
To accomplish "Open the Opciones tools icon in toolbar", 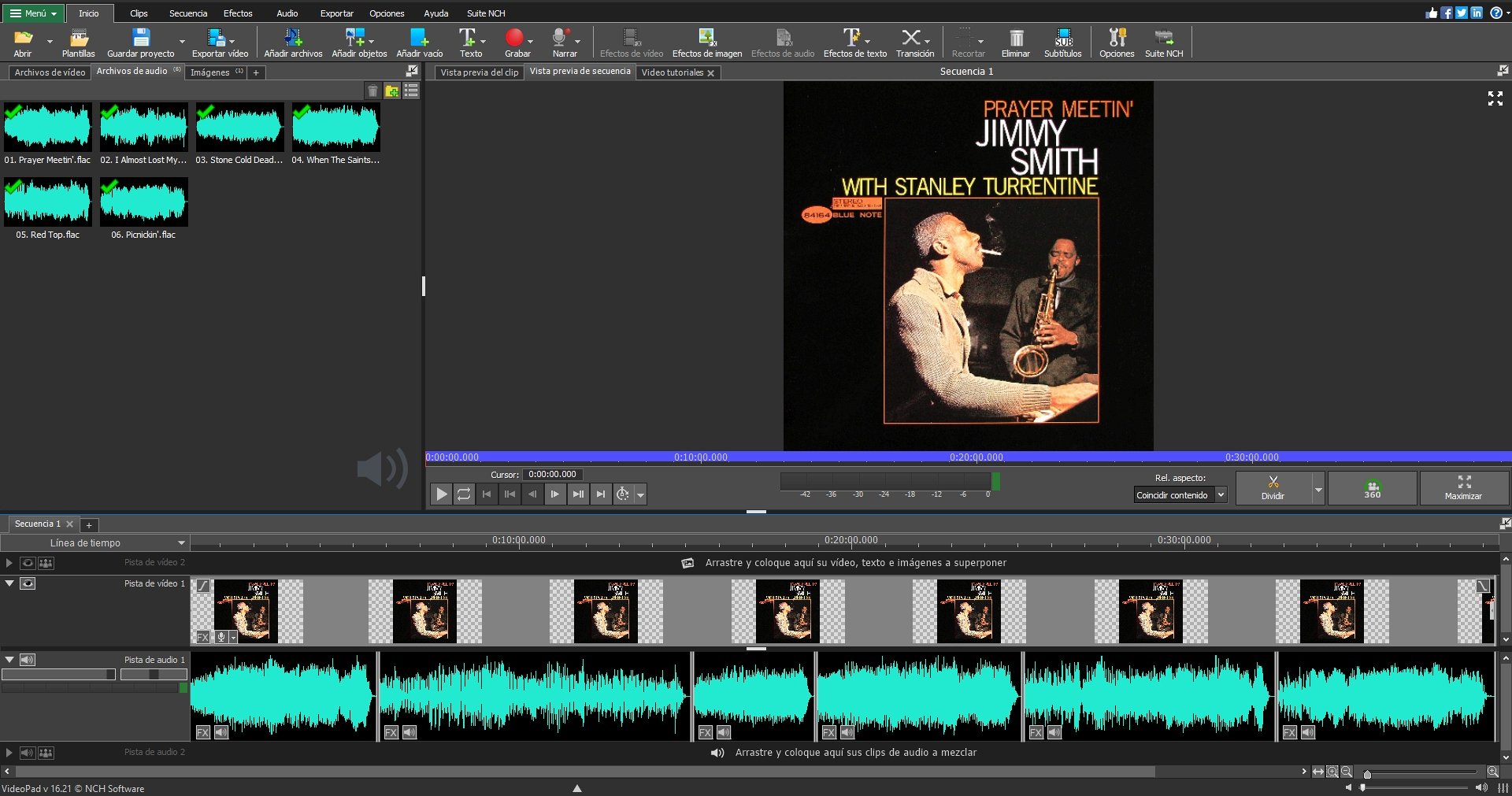I will 1117,43.
